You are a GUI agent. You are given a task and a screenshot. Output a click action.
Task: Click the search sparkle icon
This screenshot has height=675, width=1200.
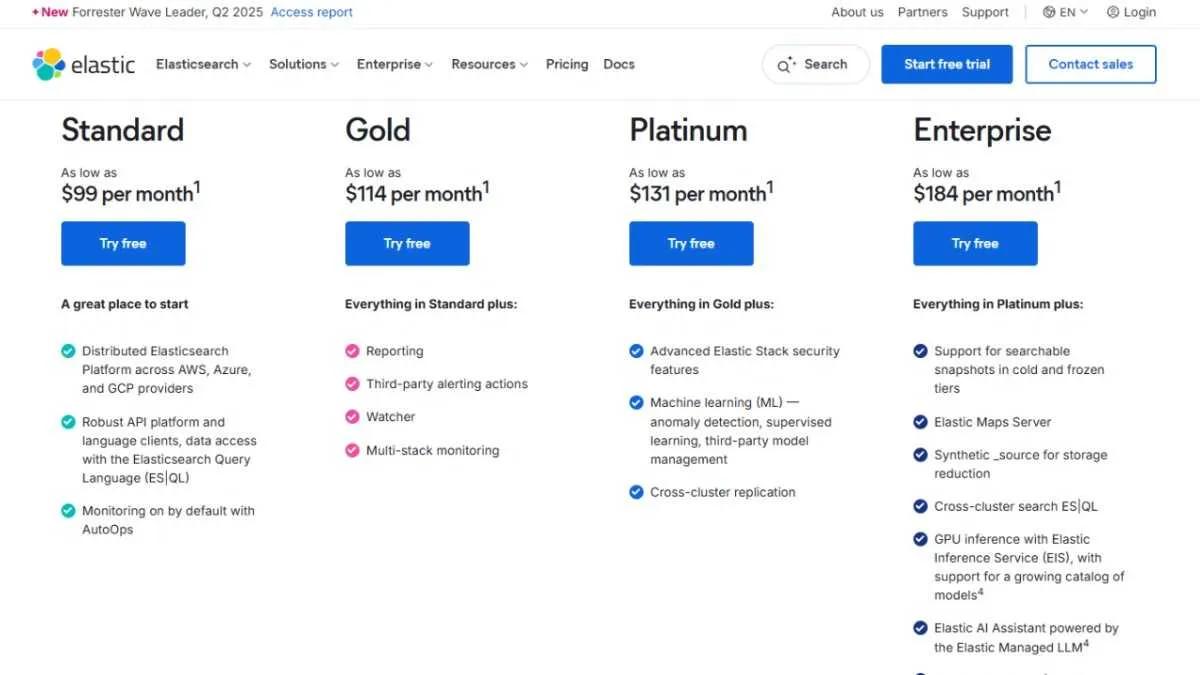787,64
